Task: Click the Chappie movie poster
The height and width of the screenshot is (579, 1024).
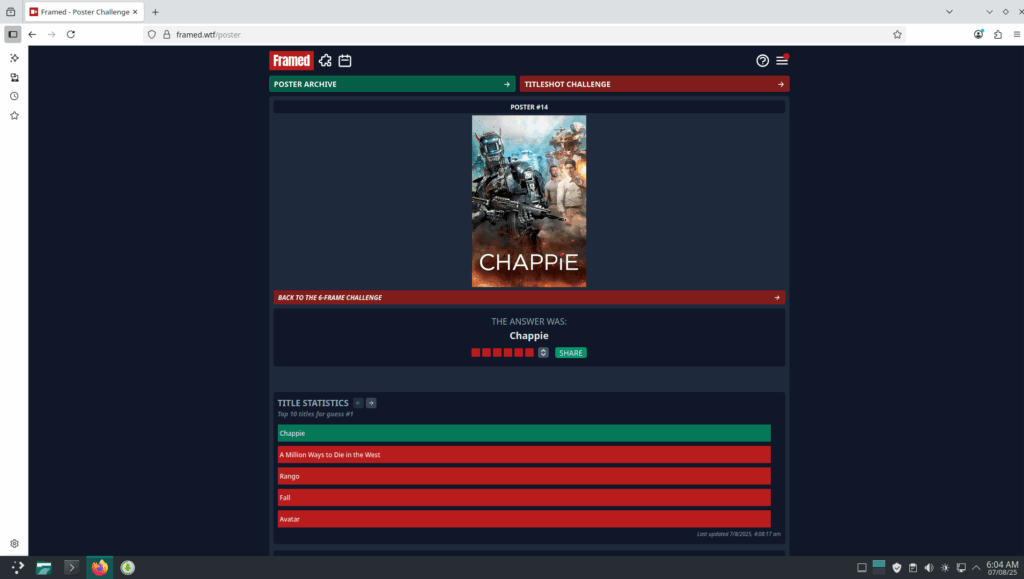Action: 529,201
